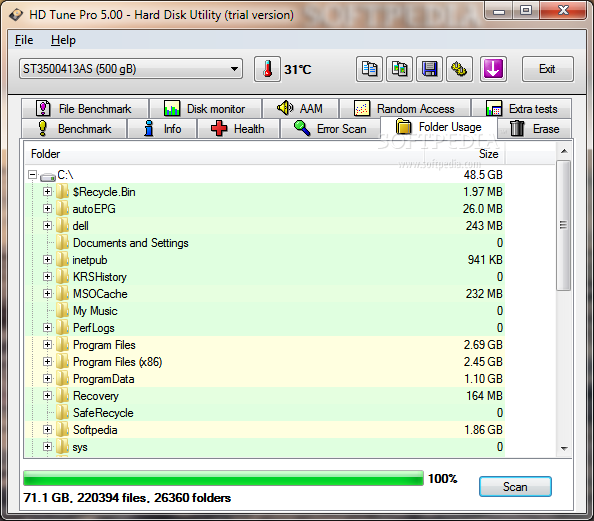Click the purple download arrow icon
Image resolution: width=594 pixels, height=521 pixels.
point(493,69)
